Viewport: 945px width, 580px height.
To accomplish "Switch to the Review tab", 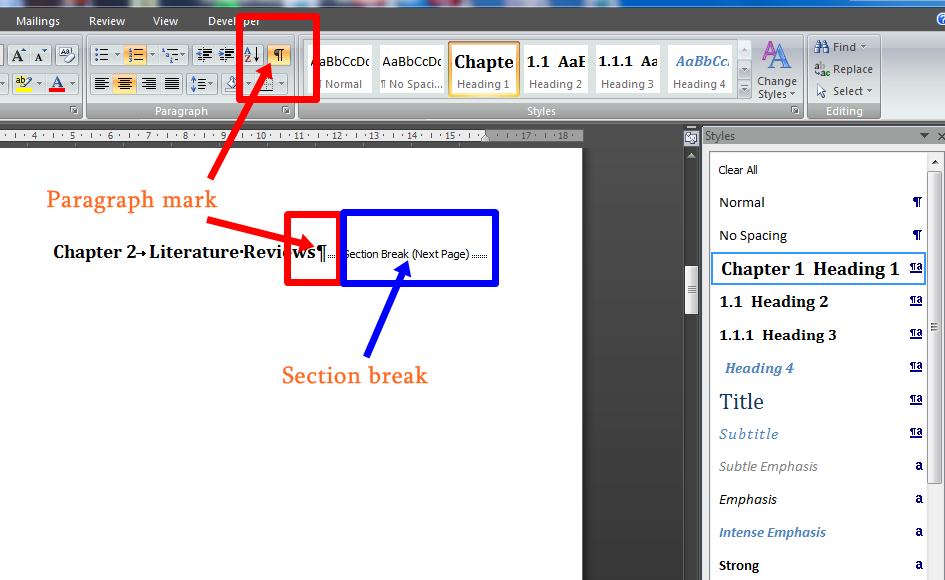I will (107, 21).
